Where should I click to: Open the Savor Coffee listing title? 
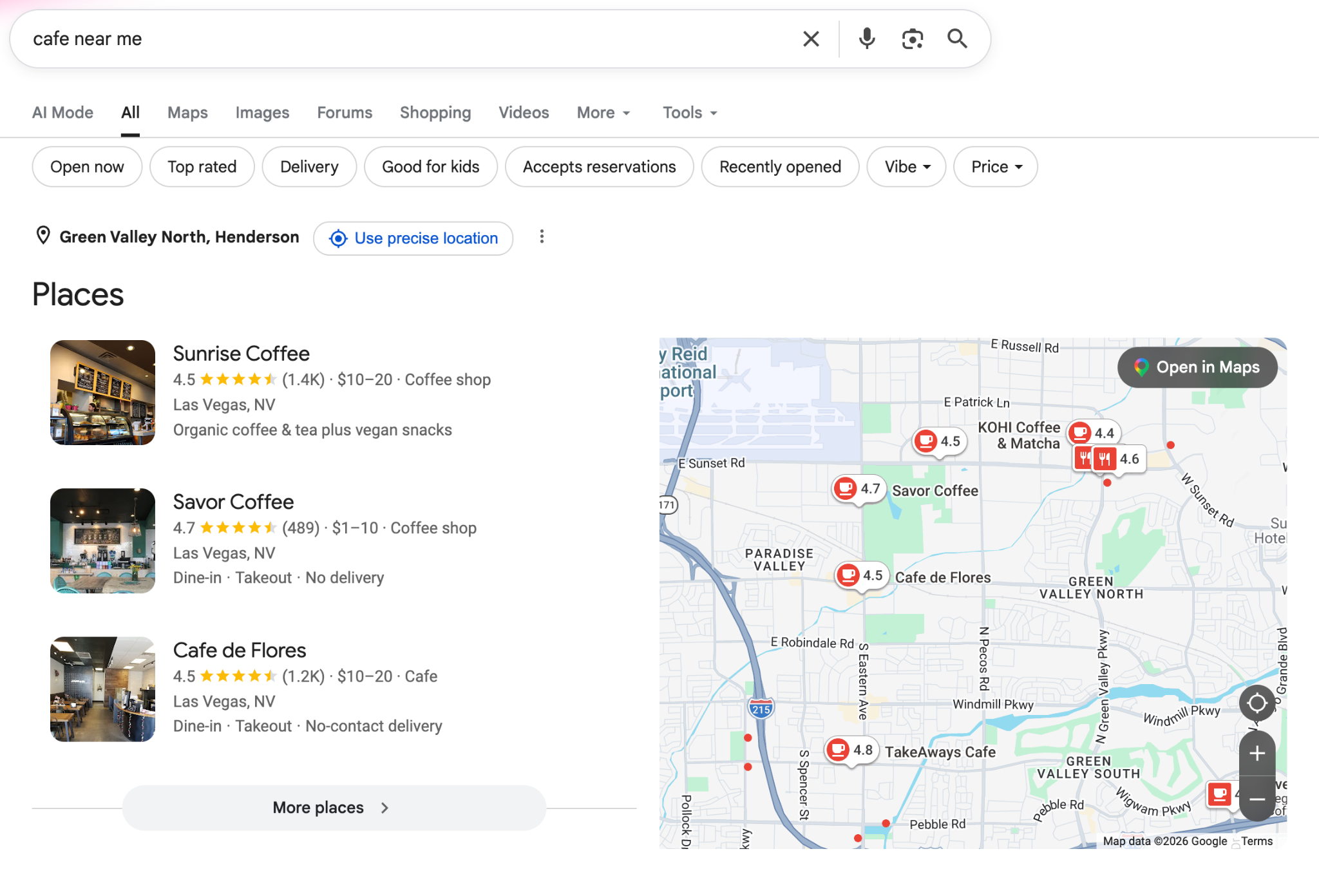[x=233, y=502]
